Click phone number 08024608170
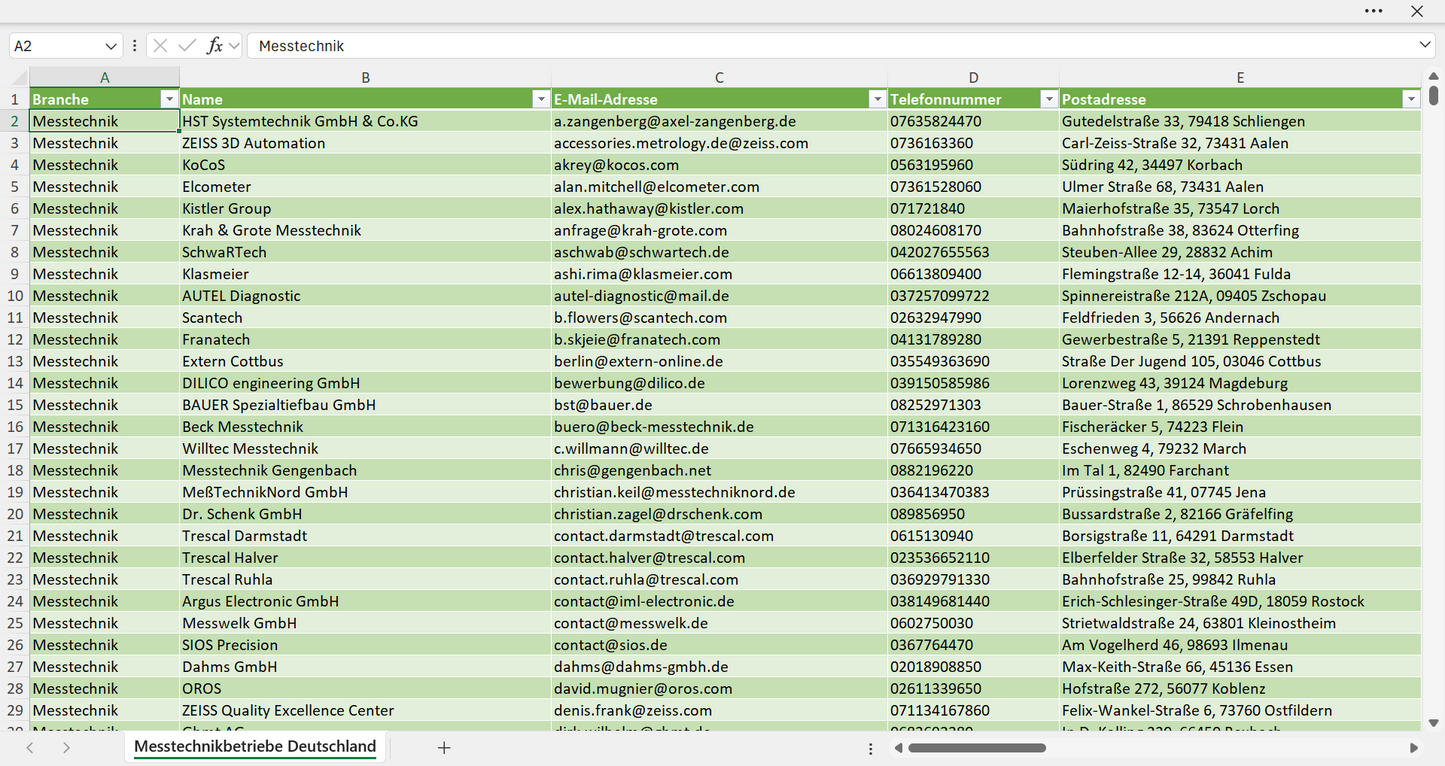The height and width of the screenshot is (766, 1445). pyautogui.click(x=974, y=230)
